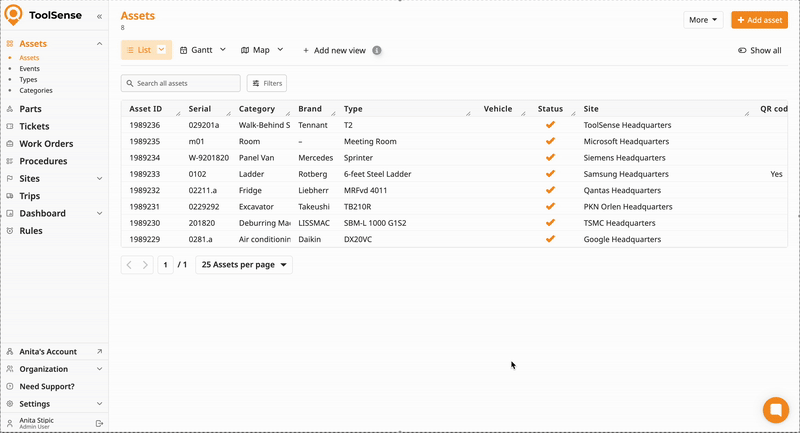
Task: Toggle status checkmark for Google Headquarters asset
Action: (550, 239)
